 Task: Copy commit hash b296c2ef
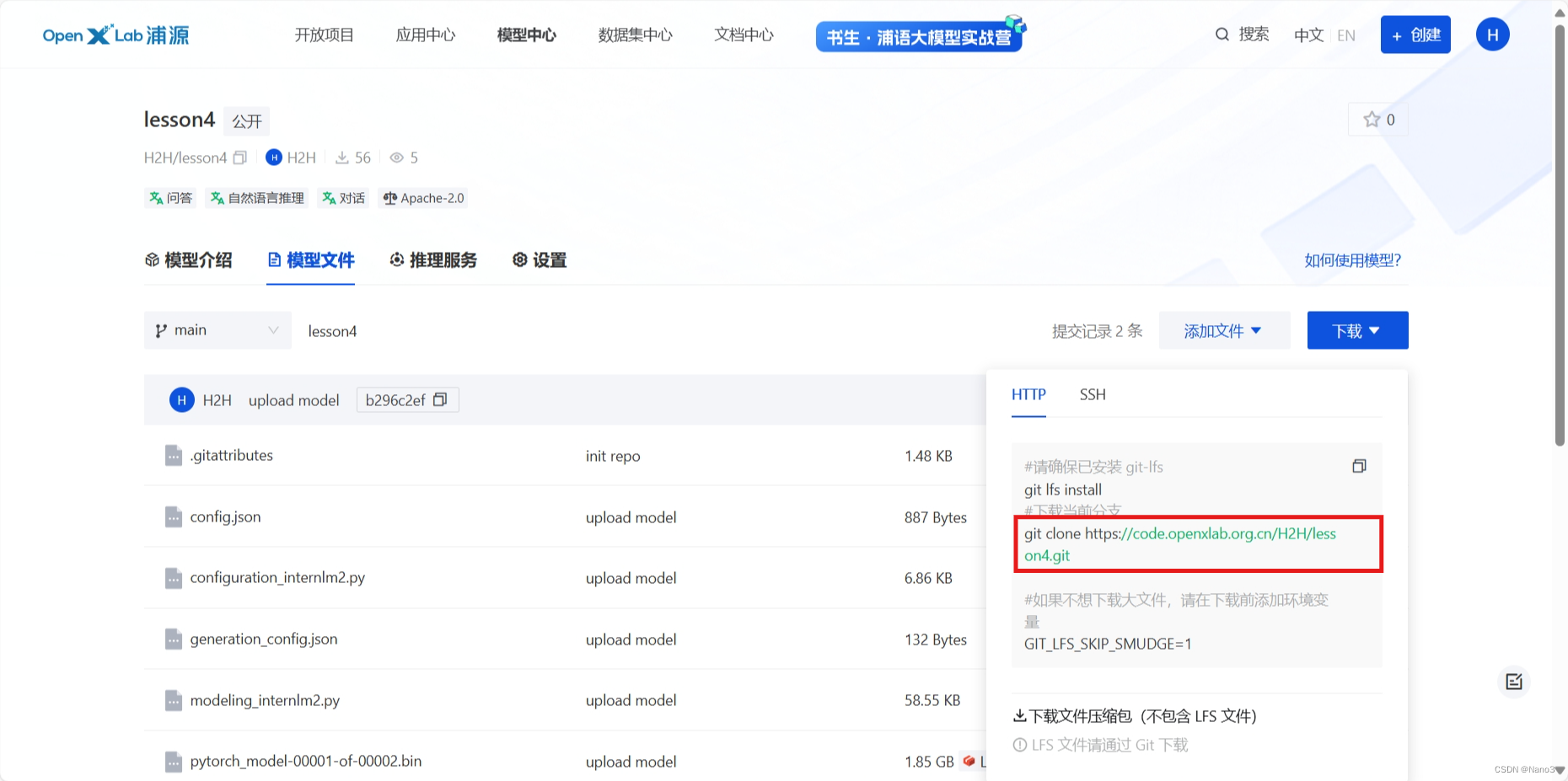440,399
